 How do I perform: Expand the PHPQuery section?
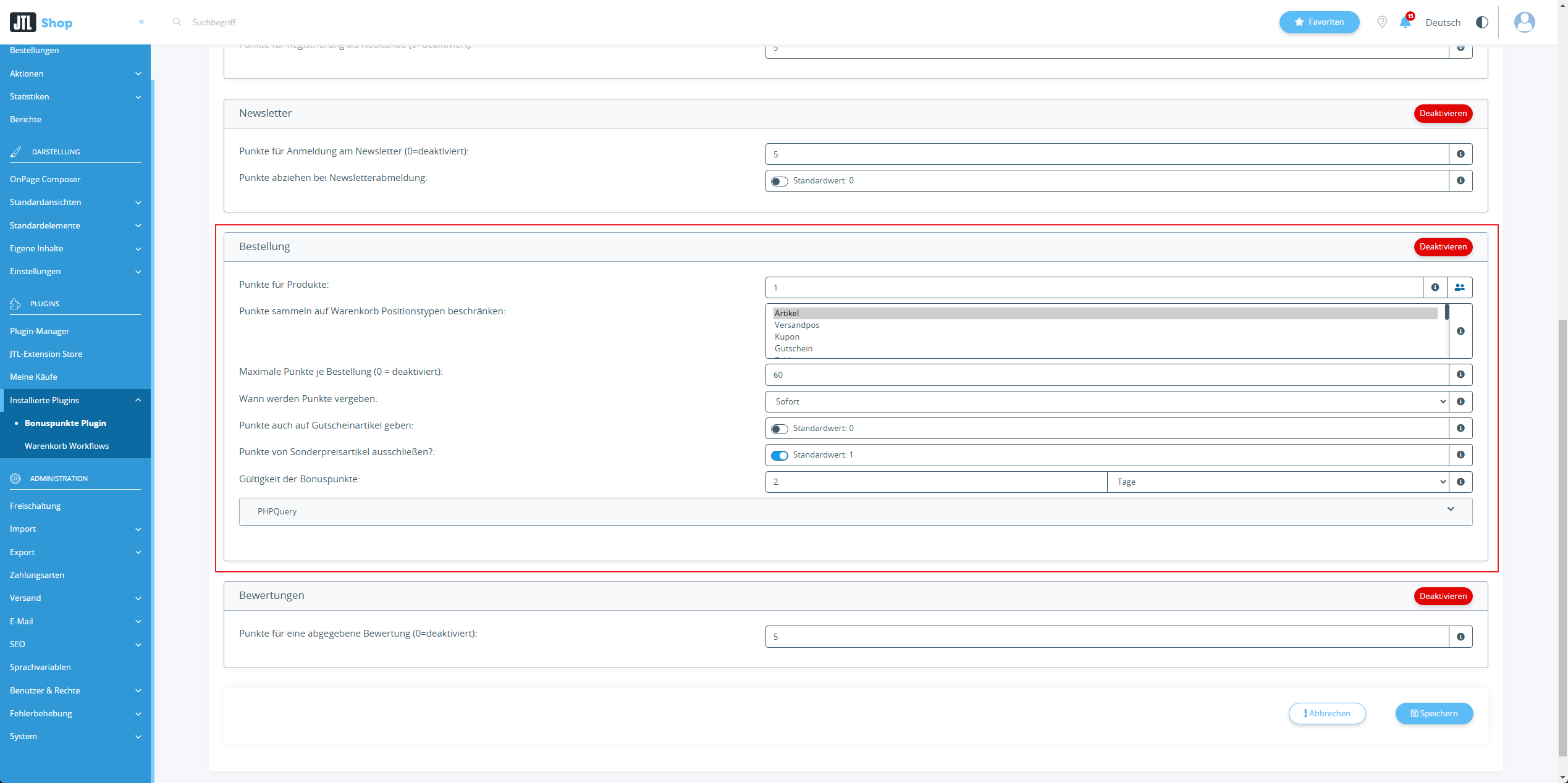(x=856, y=511)
